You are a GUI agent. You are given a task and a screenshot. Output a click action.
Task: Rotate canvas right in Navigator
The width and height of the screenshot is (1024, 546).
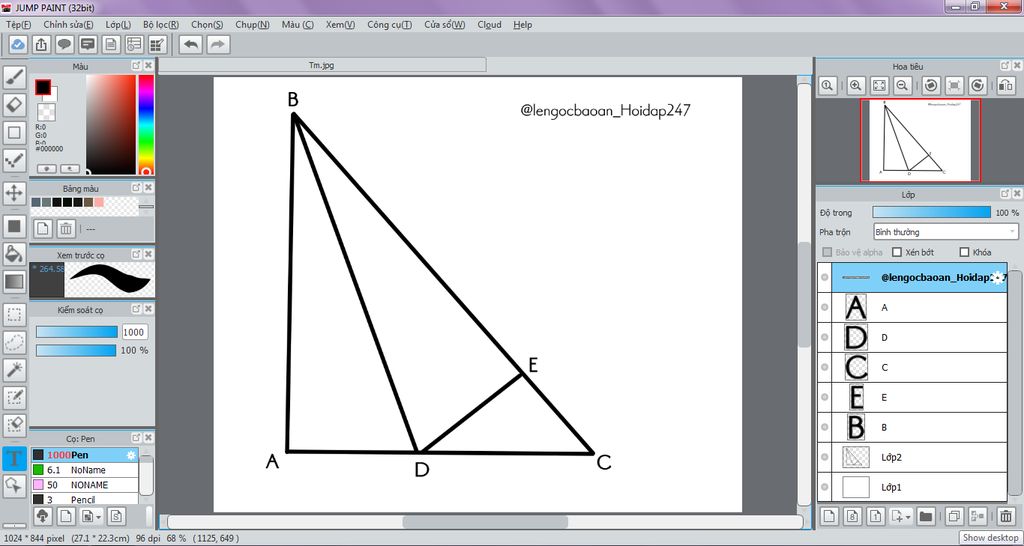coord(978,85)
